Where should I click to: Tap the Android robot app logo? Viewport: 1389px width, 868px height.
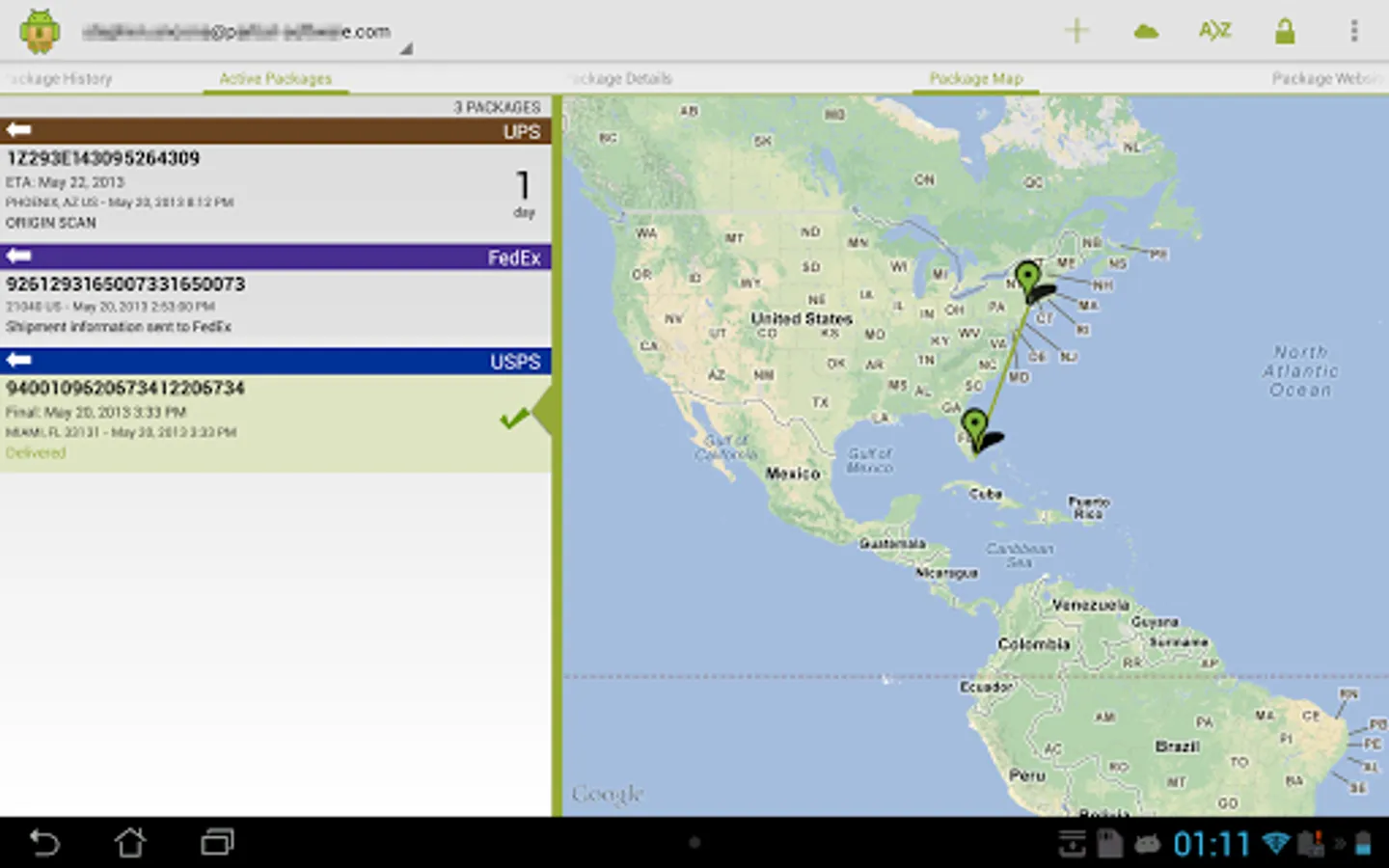click(40, 32)
